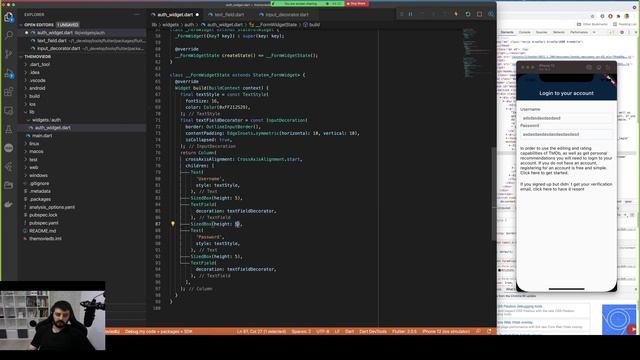The height and width of the screenshot is (360, 640).
Task: Open DevTools settings gear icon
Action: click(622, 32)
